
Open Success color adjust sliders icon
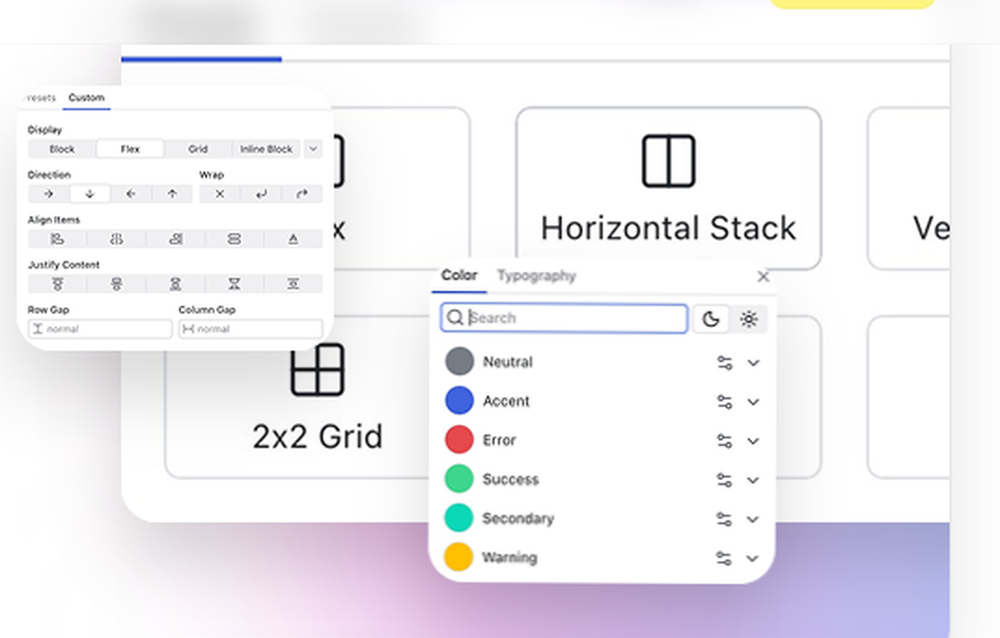[724, 480]
